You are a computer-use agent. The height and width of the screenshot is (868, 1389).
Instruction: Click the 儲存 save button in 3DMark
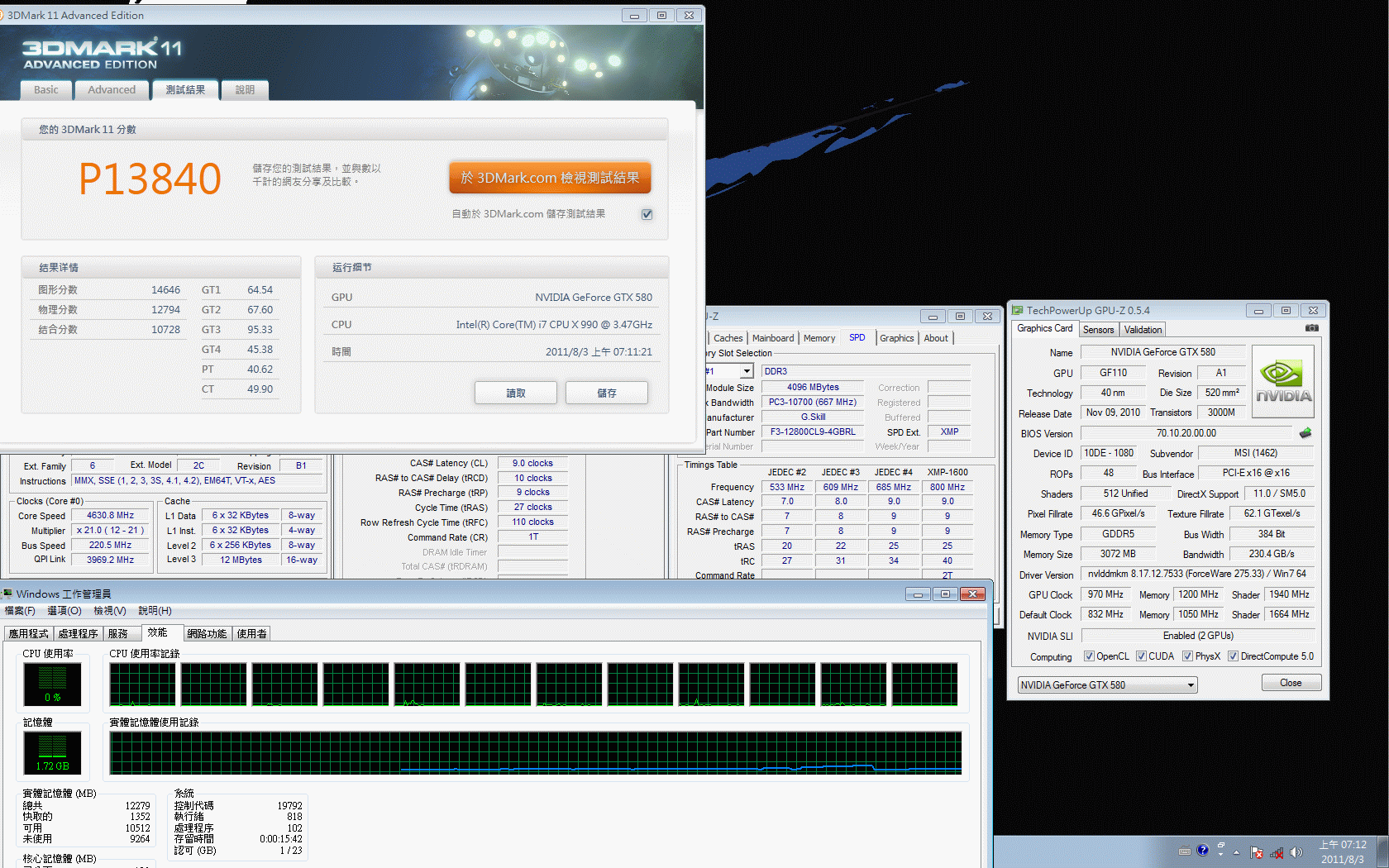pos(607,393)
